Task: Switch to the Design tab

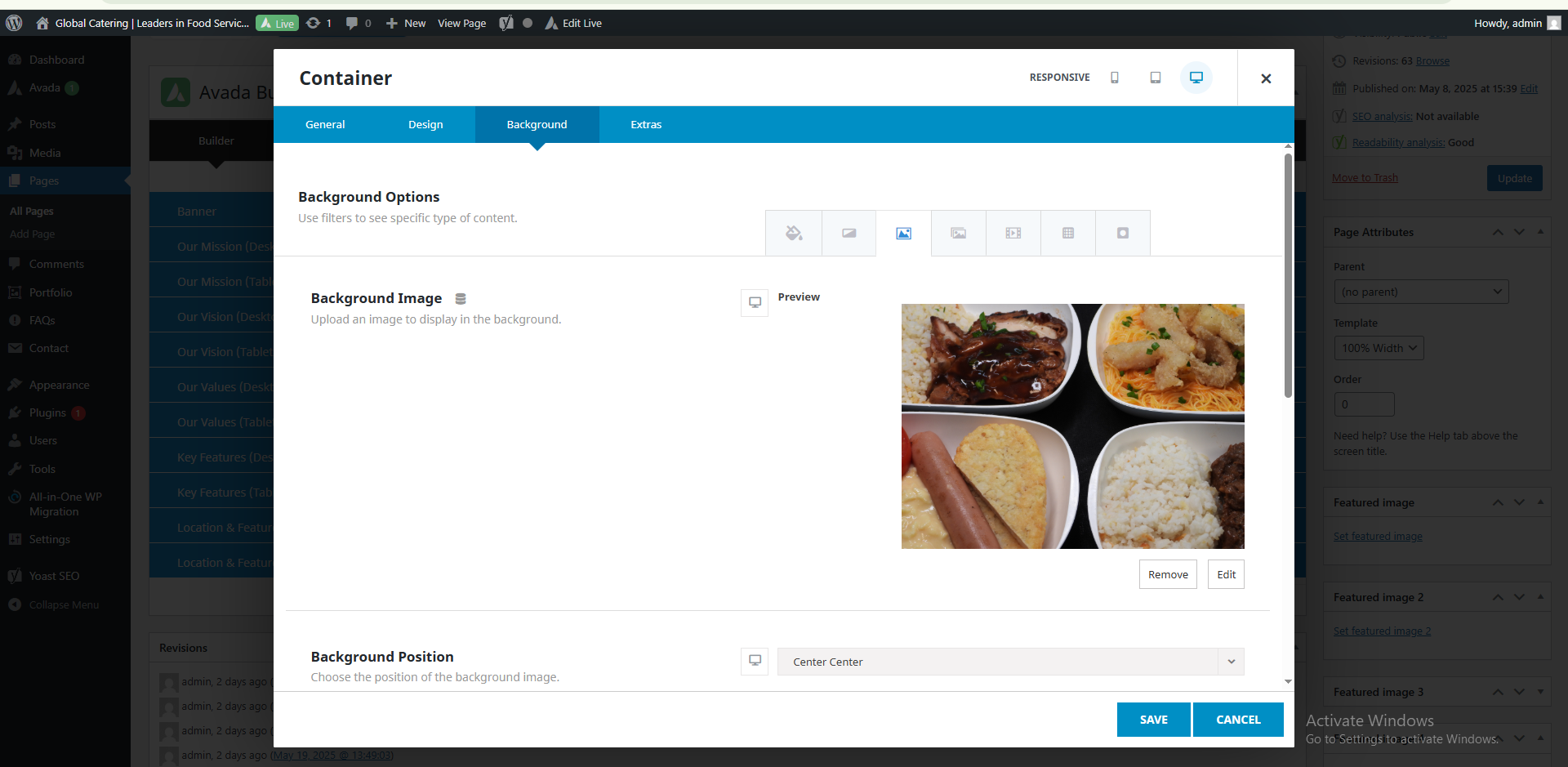Action: point(425,125)
